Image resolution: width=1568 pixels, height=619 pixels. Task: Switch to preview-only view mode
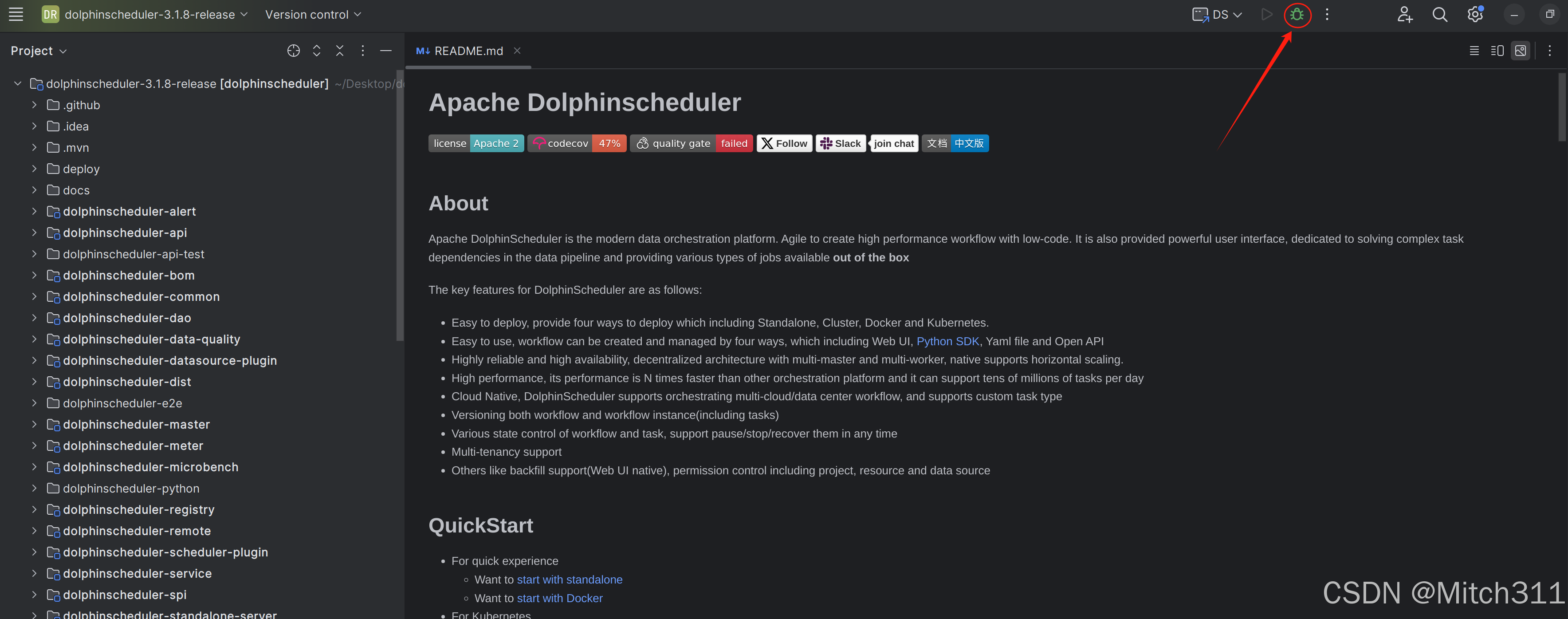(1520, 51)
